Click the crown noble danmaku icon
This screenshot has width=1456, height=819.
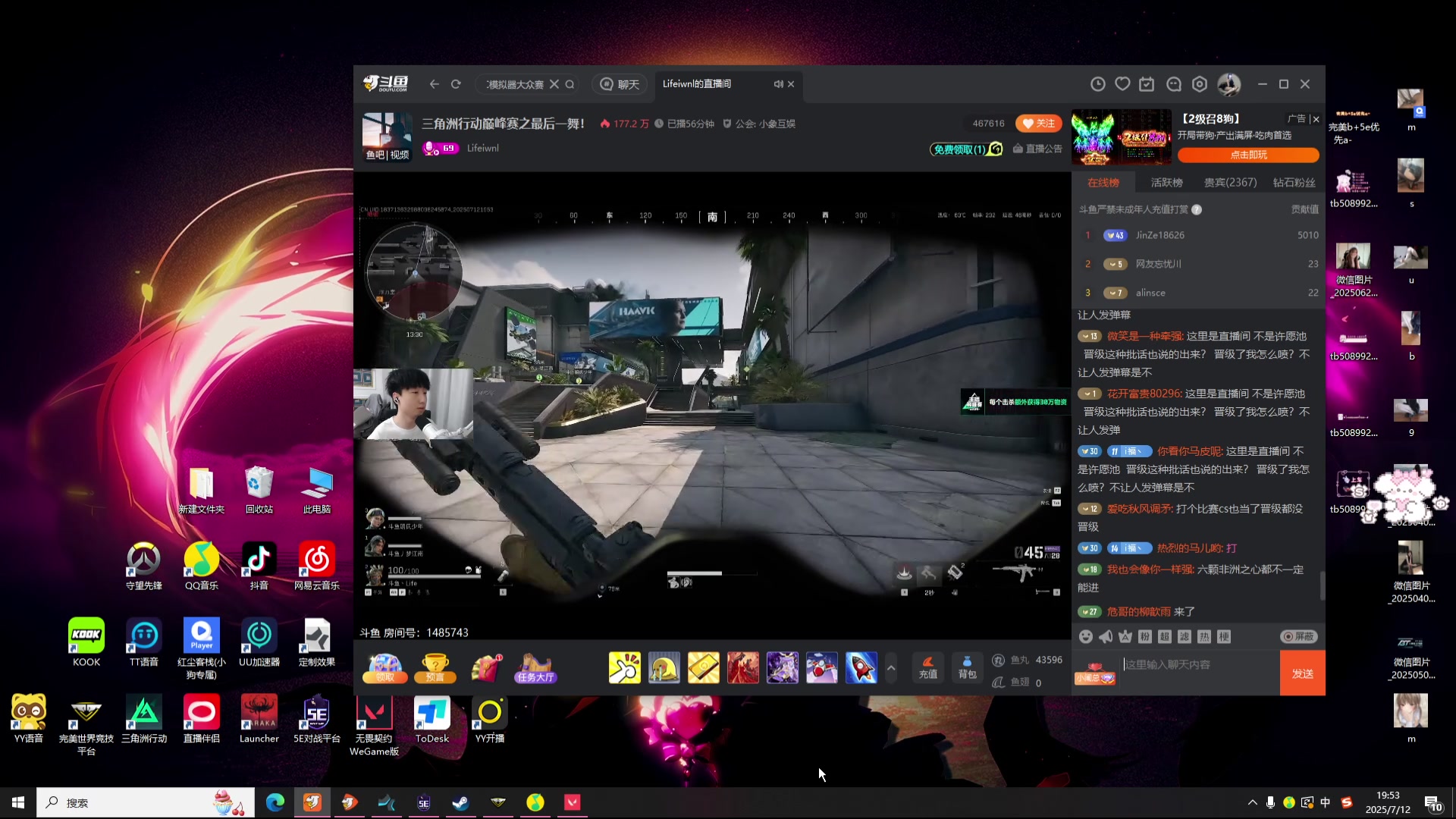pyautogui.click(x=1125, y=636)
